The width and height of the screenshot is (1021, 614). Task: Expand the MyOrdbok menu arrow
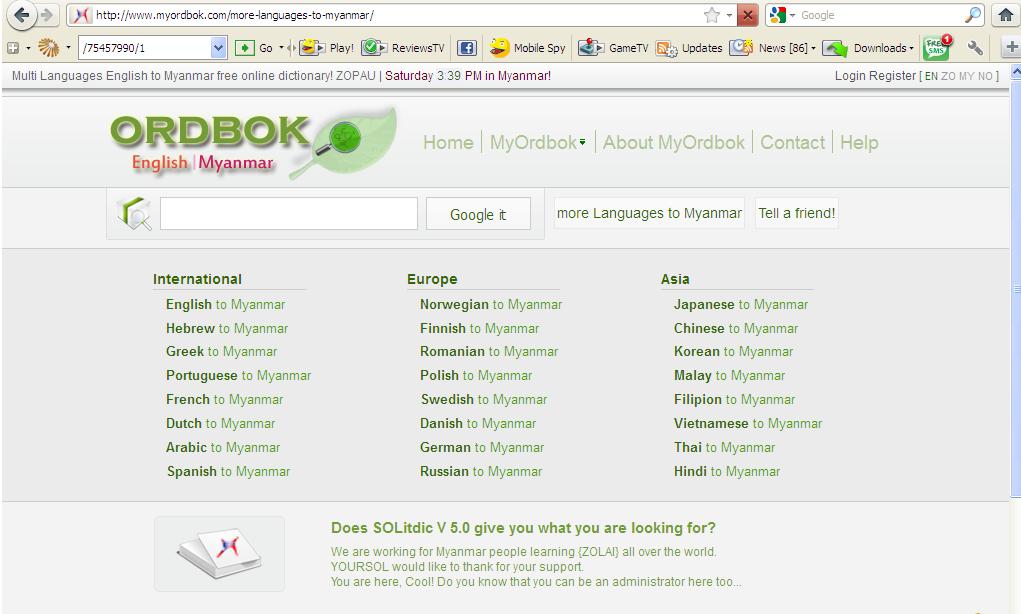[x=582, y=142]
